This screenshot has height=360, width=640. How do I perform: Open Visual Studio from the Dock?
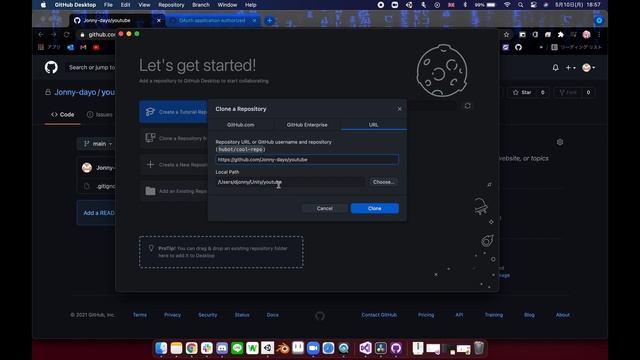tap(365, 348)
